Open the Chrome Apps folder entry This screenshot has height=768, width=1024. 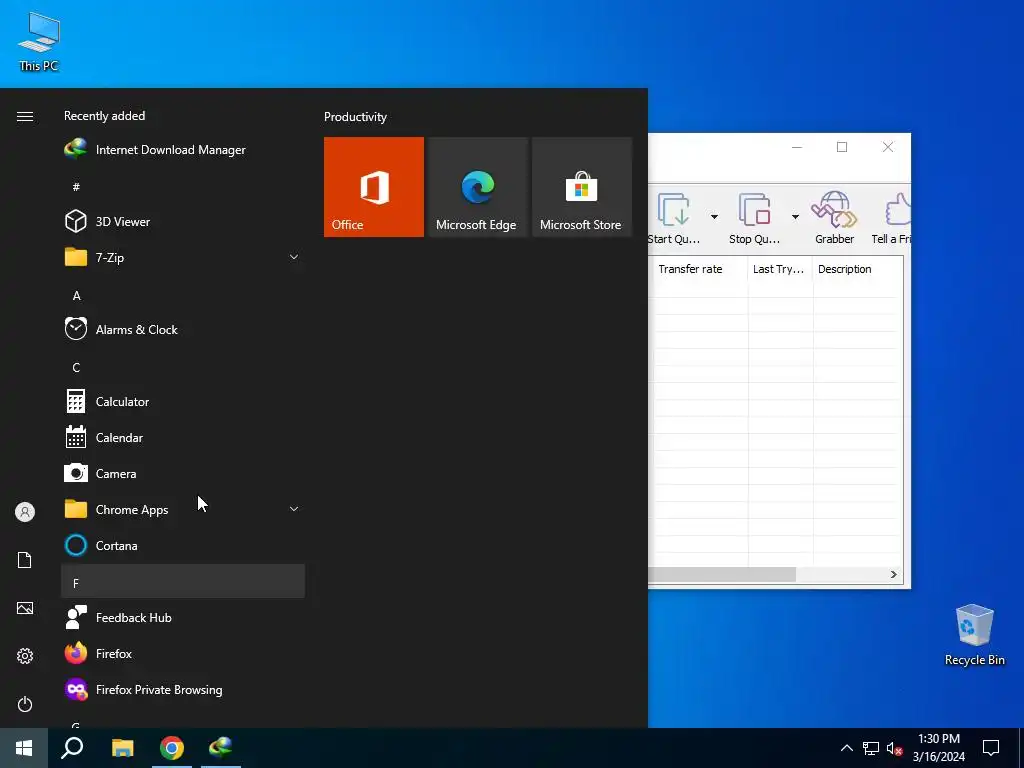click(183, 509)
